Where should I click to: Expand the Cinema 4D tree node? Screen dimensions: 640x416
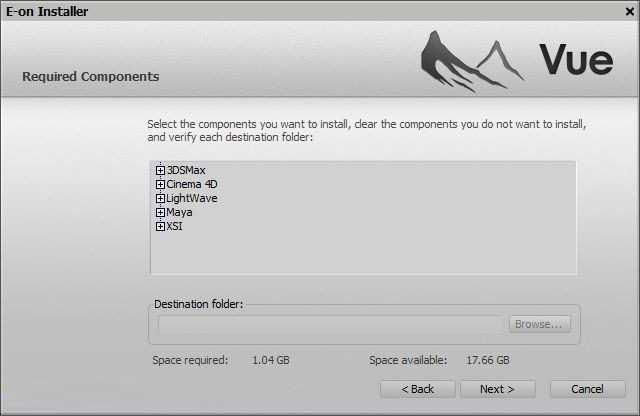coord(160,184)
